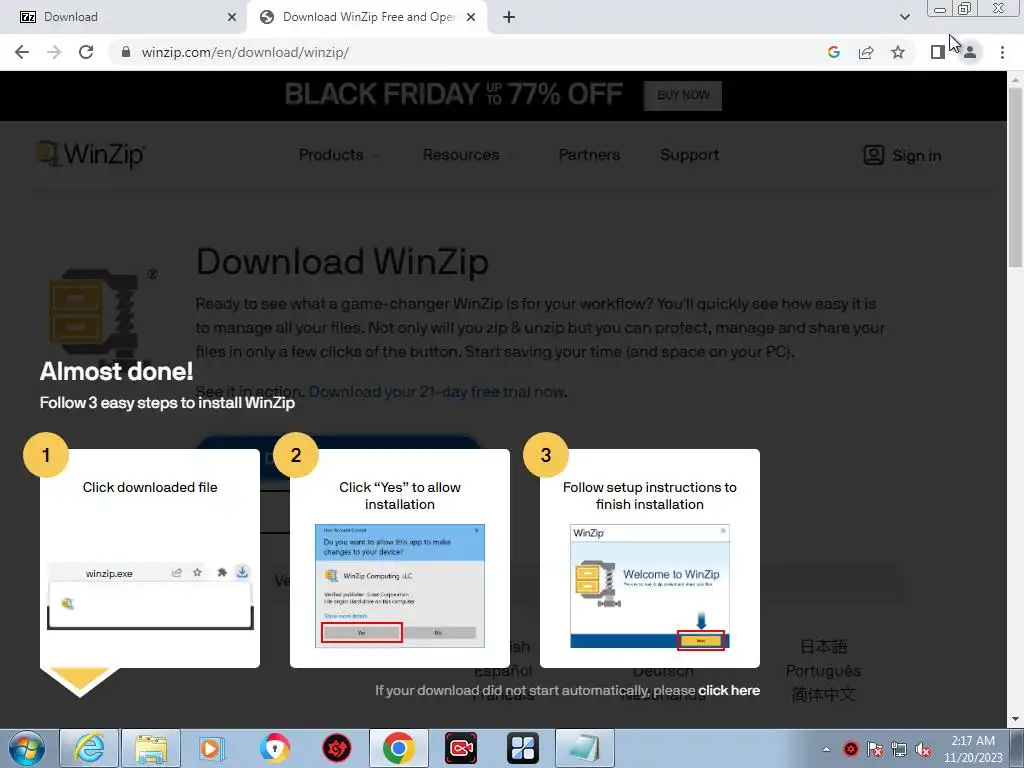Open the Windows Start menu

click(27, 748)
